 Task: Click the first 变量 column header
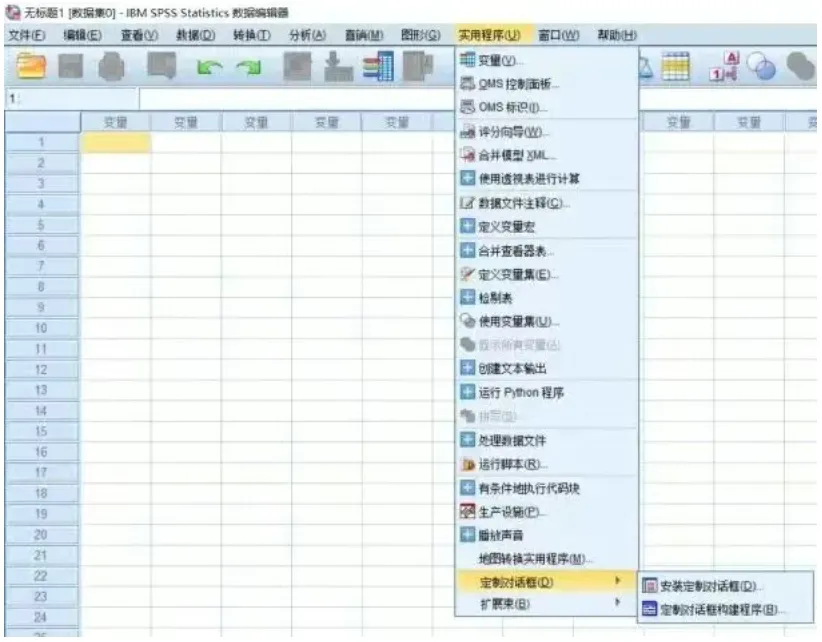tap(116, 122)
